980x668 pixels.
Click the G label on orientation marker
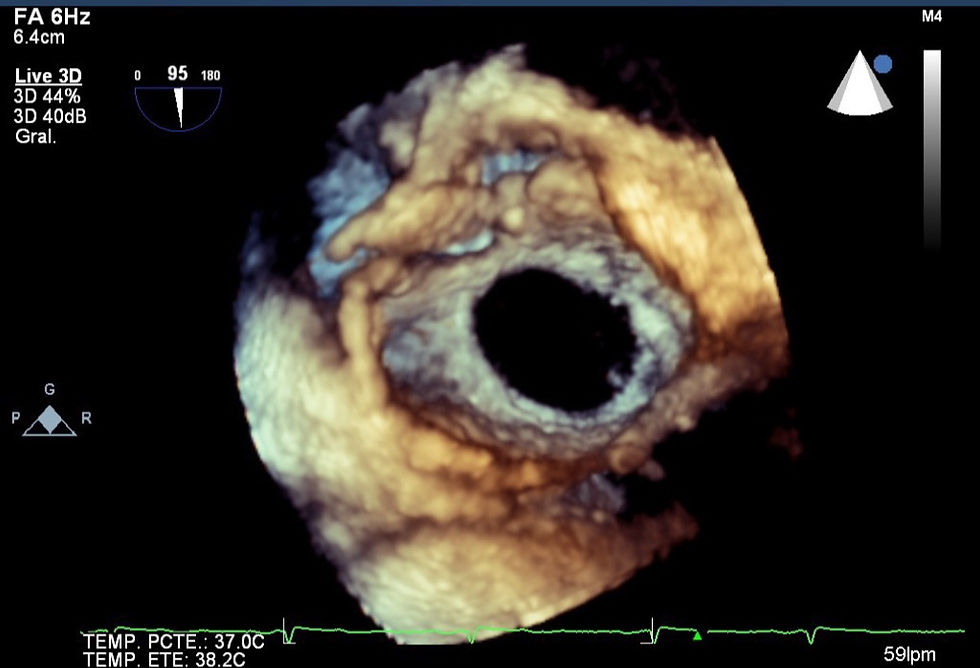[49, 389]
